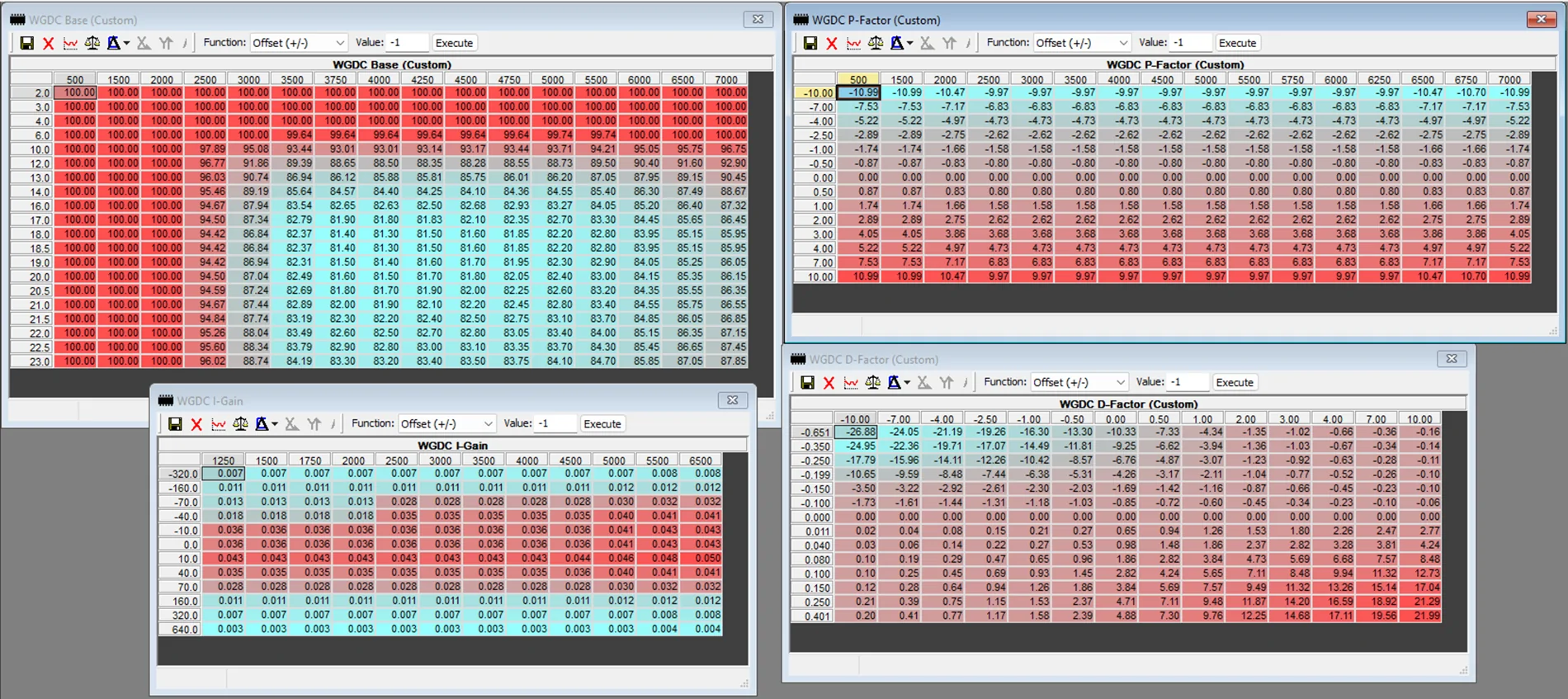Image resolution: width=1568 pixels, height=699 pixels.
Task: Click blue shading icon in WGDC D-Factor toolbar
Action: pos(893,383)
